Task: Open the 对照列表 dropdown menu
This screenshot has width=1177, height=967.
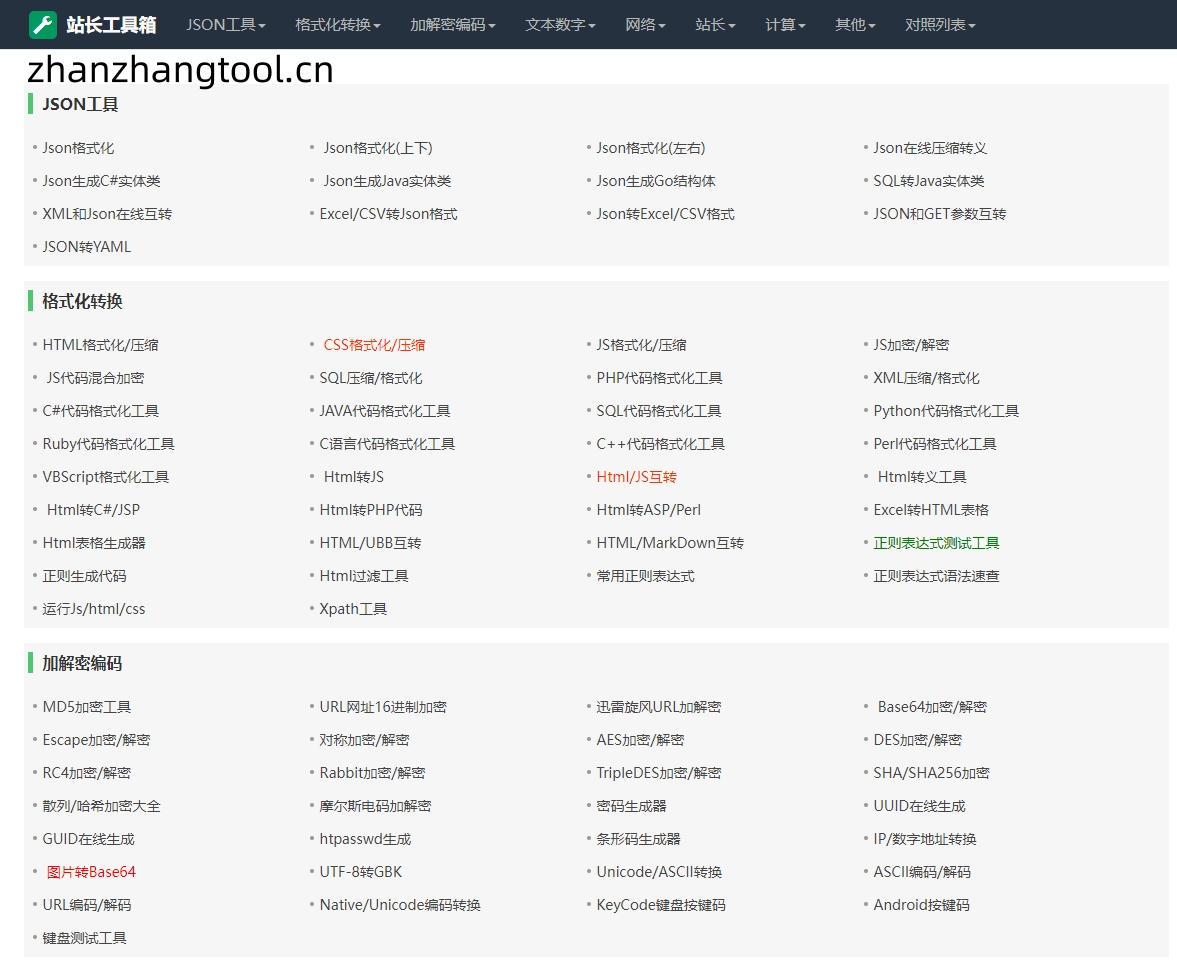Action: coord(941,25)
